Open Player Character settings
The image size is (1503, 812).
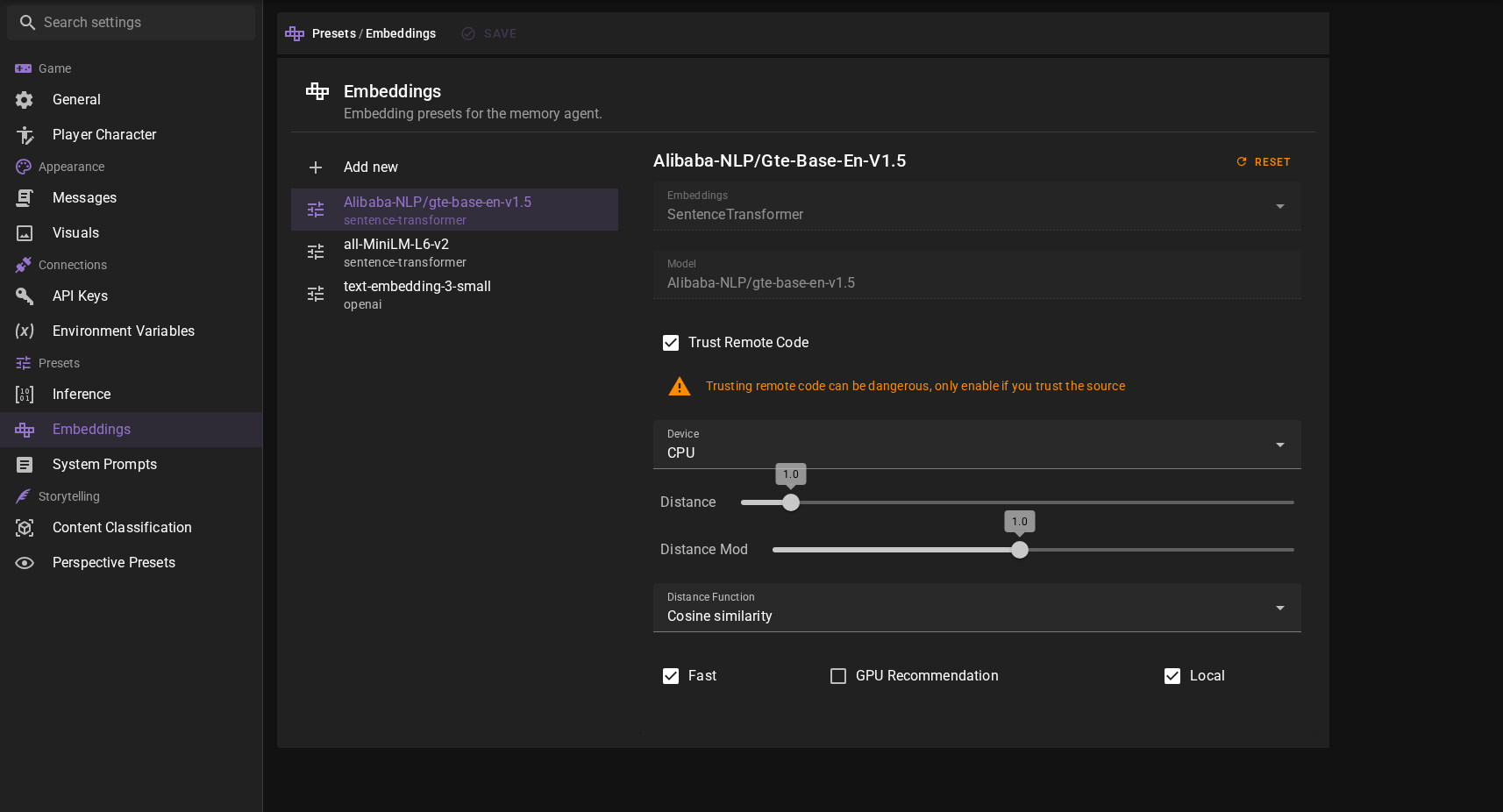[132, 135]
